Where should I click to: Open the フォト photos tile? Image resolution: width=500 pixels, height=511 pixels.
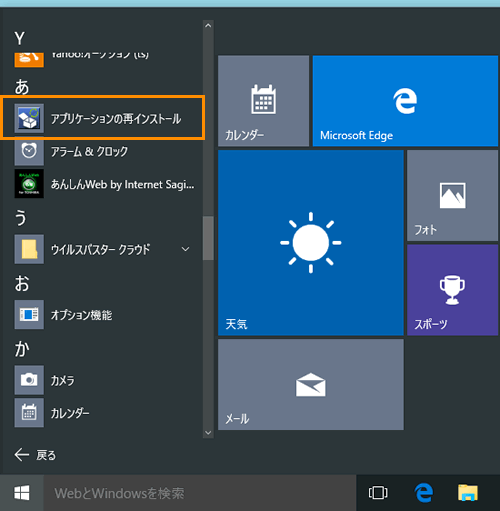(x=452, y=195)
